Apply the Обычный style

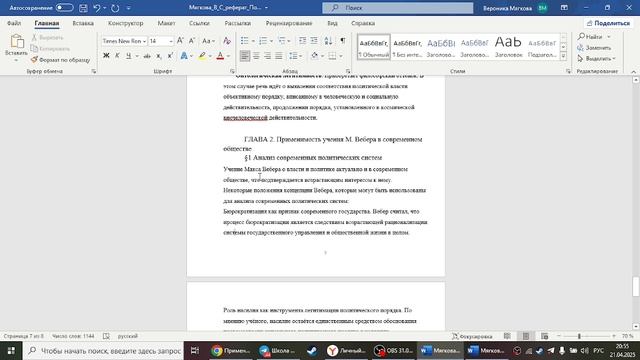[373, 47]
